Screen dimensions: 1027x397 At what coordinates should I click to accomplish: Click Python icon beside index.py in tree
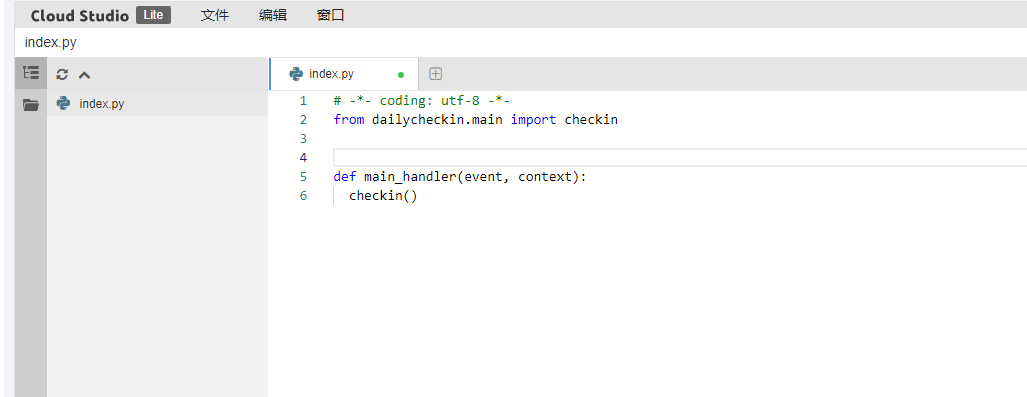pyautogui.click(x=64, y=103)
